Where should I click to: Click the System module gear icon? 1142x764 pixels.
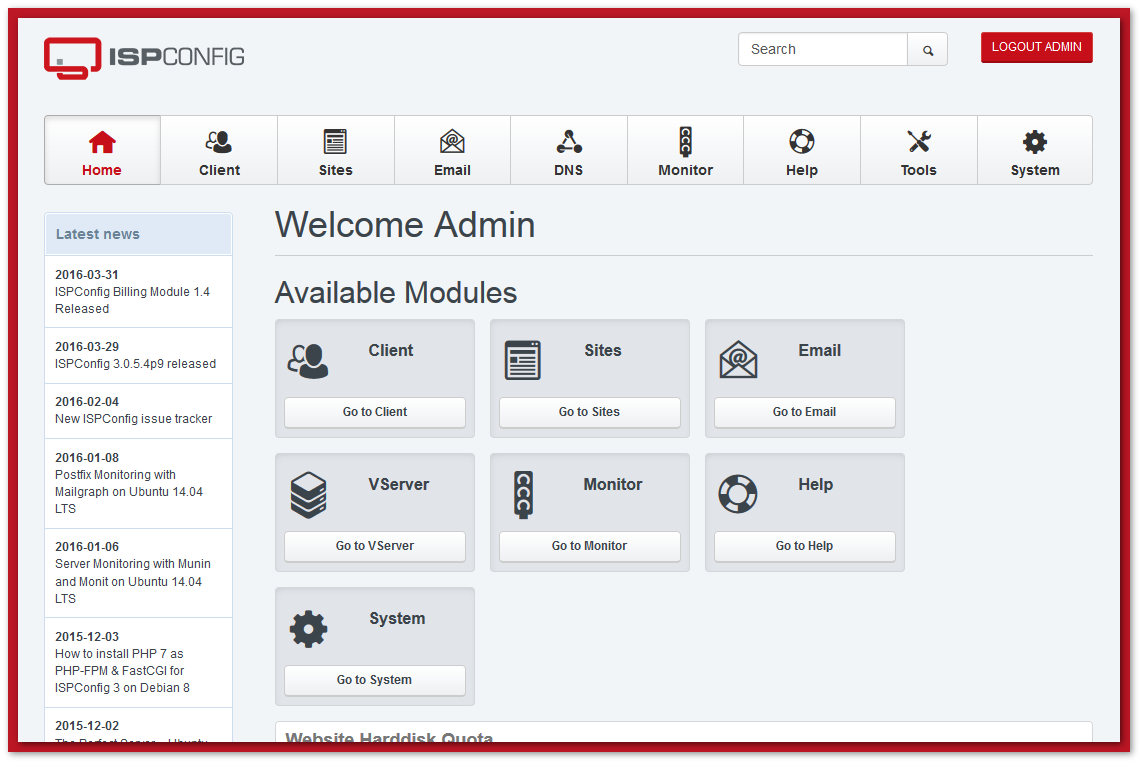309,629
